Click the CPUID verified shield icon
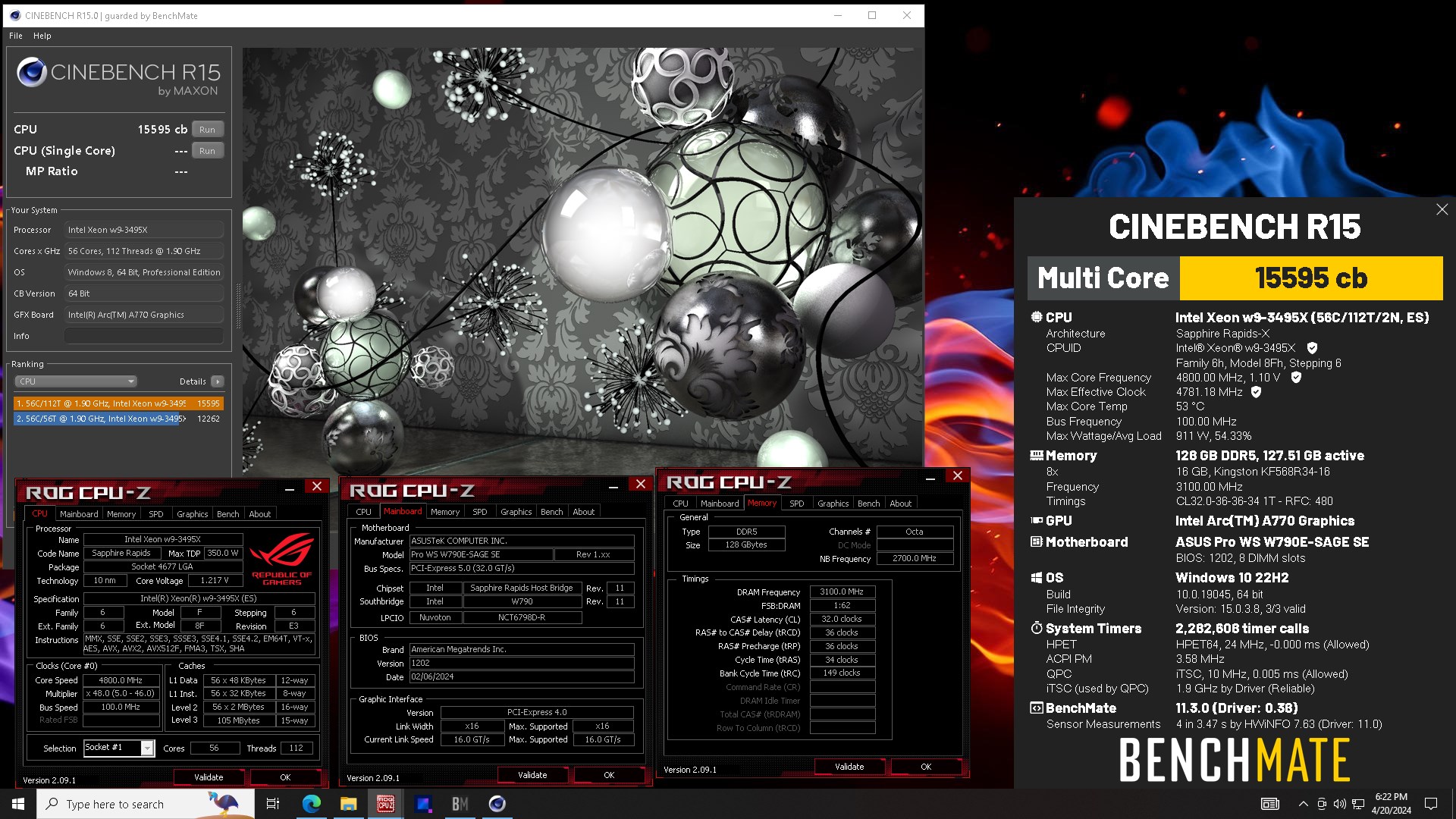The width and height of the screenshot is (1456, 819). point(1312,348)
